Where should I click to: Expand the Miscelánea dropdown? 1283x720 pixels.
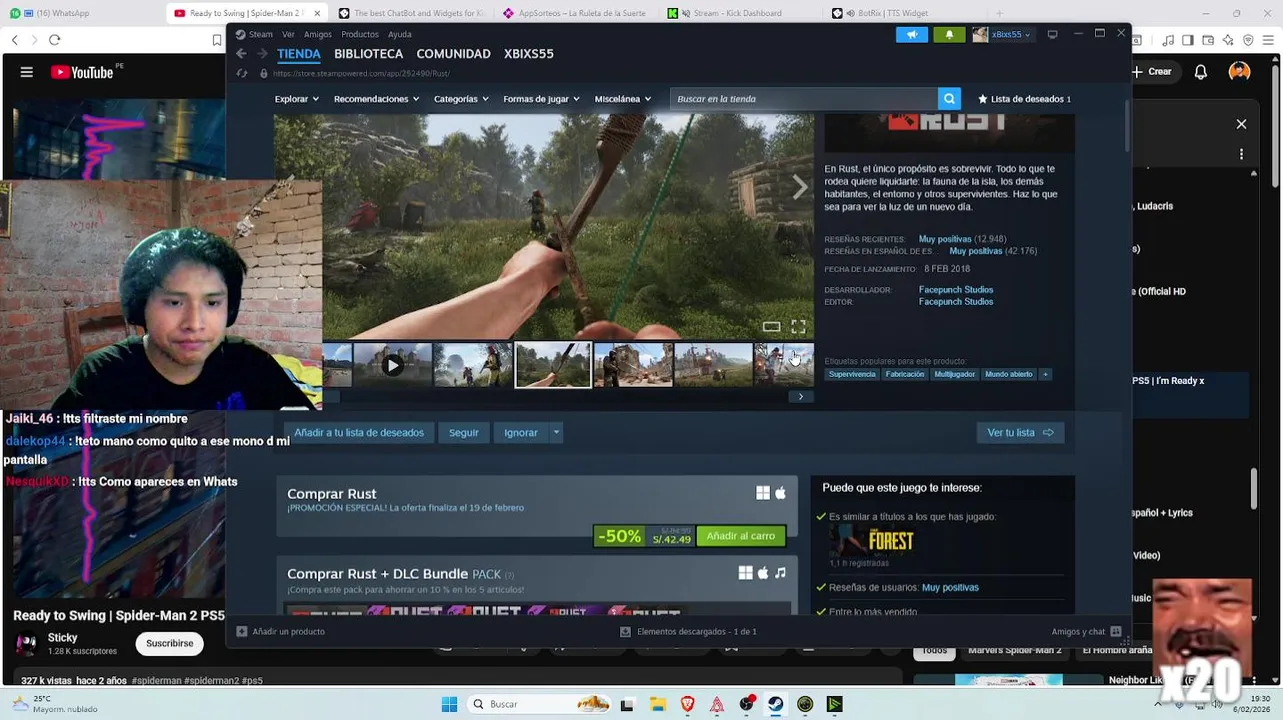[x=622, y=99]
